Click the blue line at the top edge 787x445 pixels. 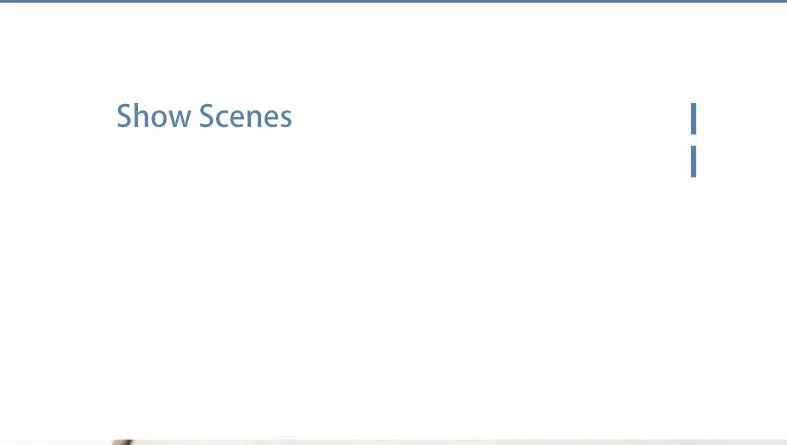(x=394, y=2)
